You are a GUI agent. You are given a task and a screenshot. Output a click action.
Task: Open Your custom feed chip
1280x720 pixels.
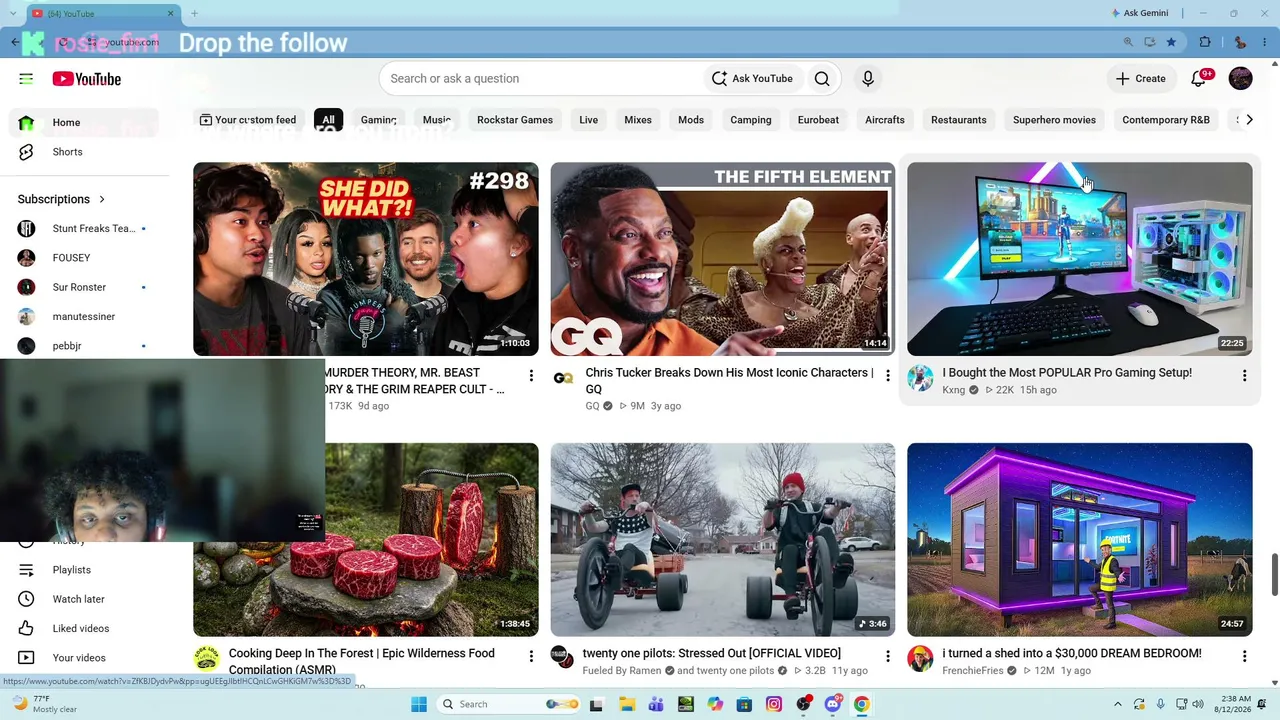pos(248,120)
